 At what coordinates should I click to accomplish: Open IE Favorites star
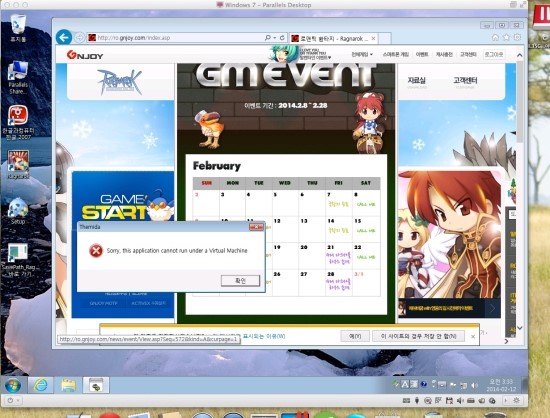pyautogui.click(x=506, y=38)
